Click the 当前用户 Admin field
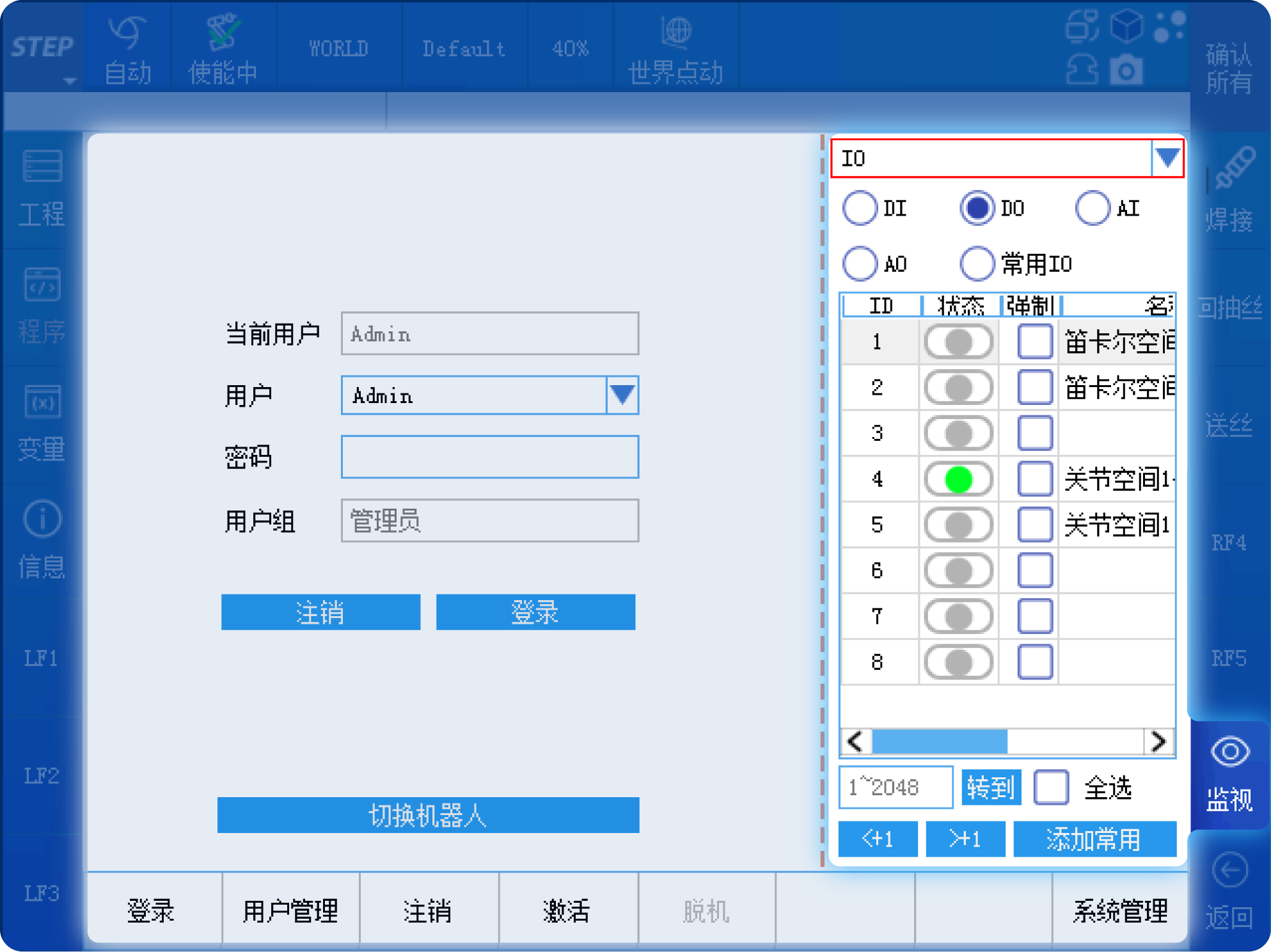The width and height of the screenshot is (1271, 952). pyautogui.click(x=490, y=333)
